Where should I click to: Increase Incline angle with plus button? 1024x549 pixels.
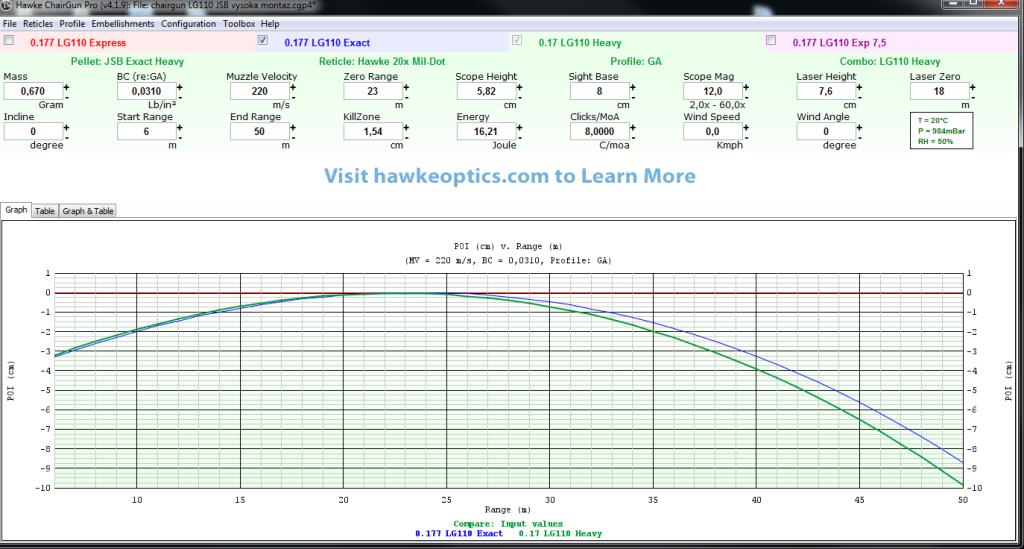pyautogui.click(x=67, y=126)
